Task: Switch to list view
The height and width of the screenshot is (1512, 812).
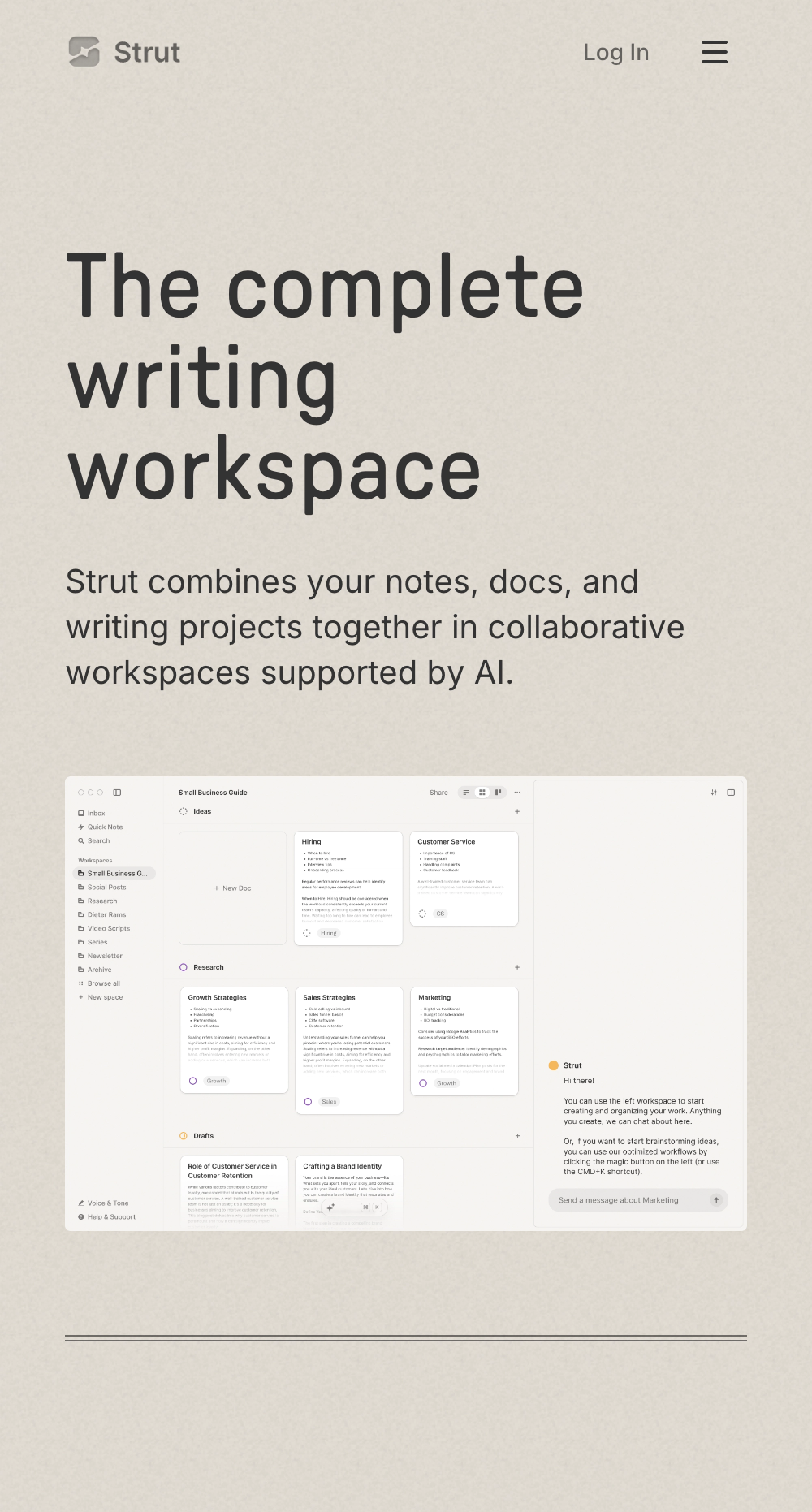Action: (x=466, y=793)
